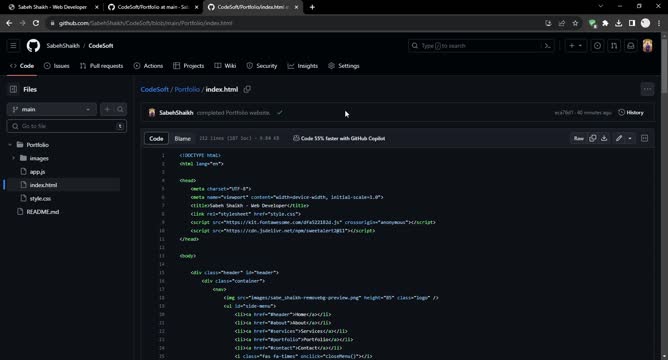668x360 pixels.
Task: Open the Pull requests shortcut icon in header
Action: pos(614,46)
